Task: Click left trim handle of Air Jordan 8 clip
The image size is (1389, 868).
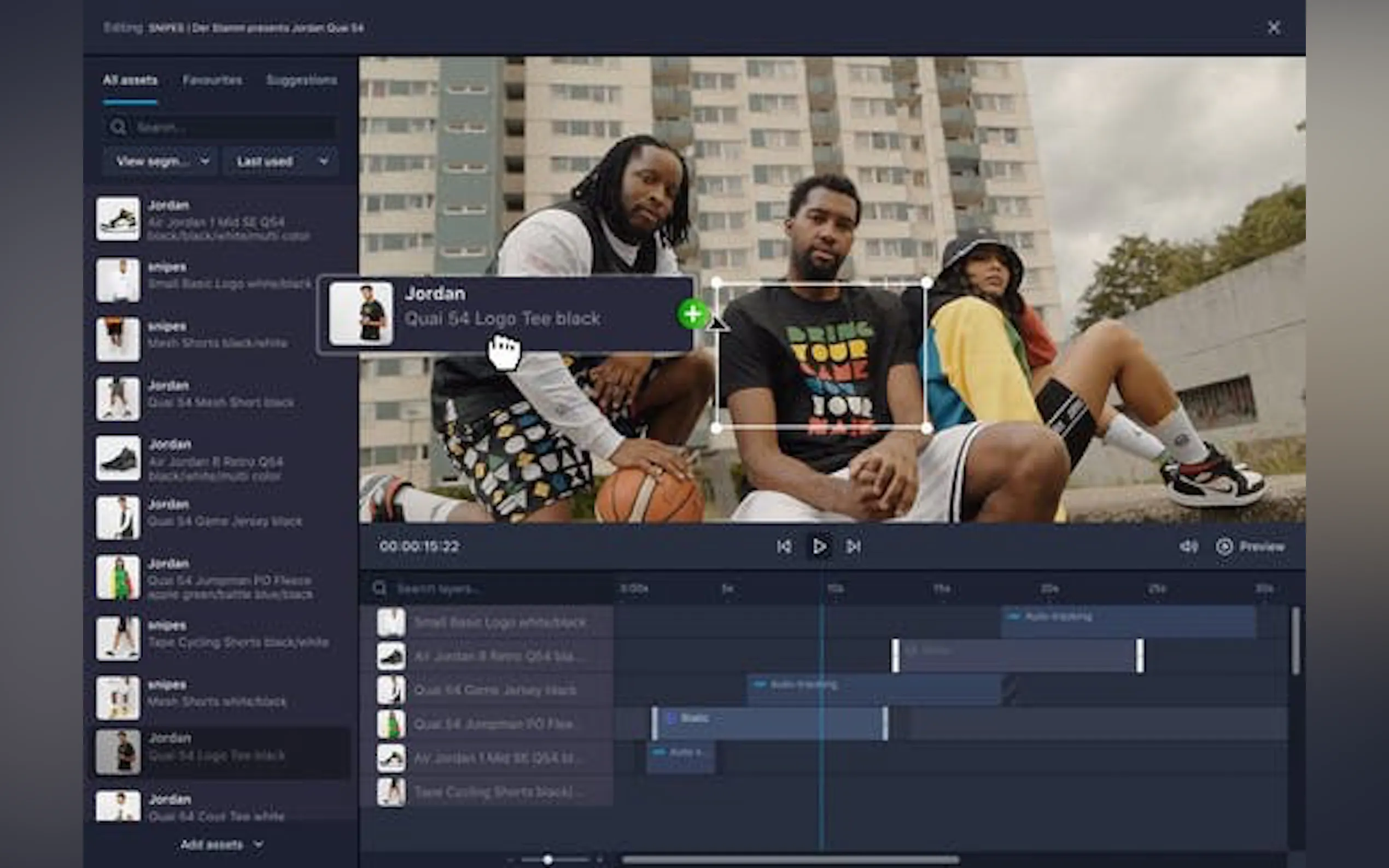Action: pyautogui.click(x=895, y=656)
